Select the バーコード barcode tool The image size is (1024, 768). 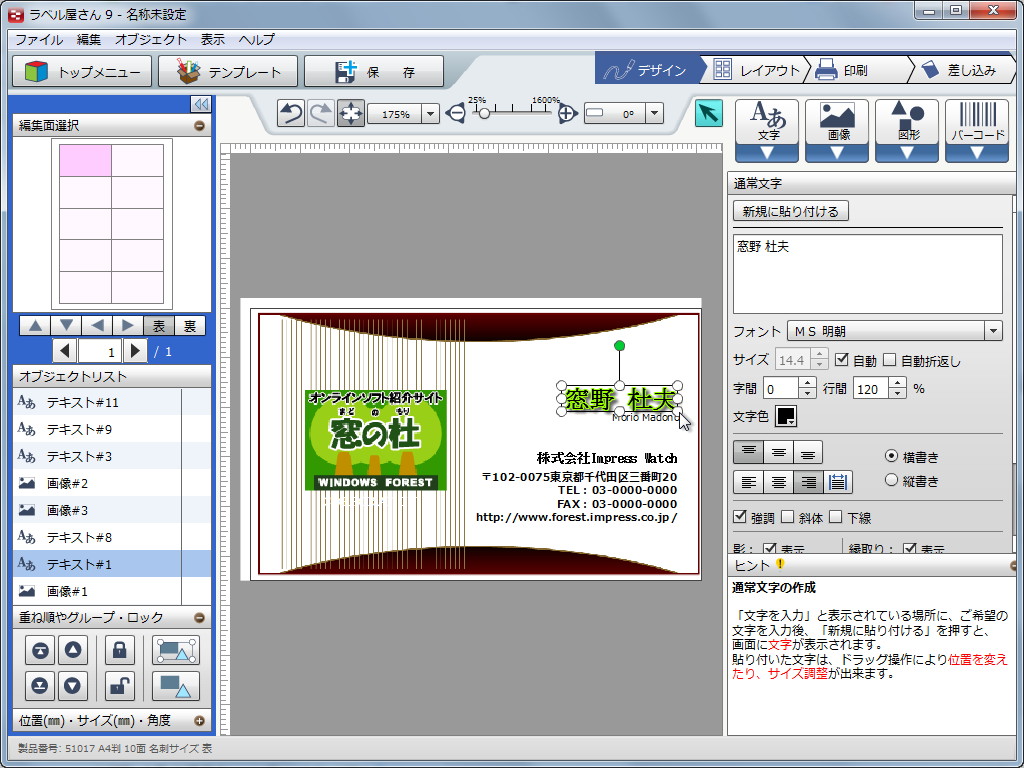(x=977, y=131)
